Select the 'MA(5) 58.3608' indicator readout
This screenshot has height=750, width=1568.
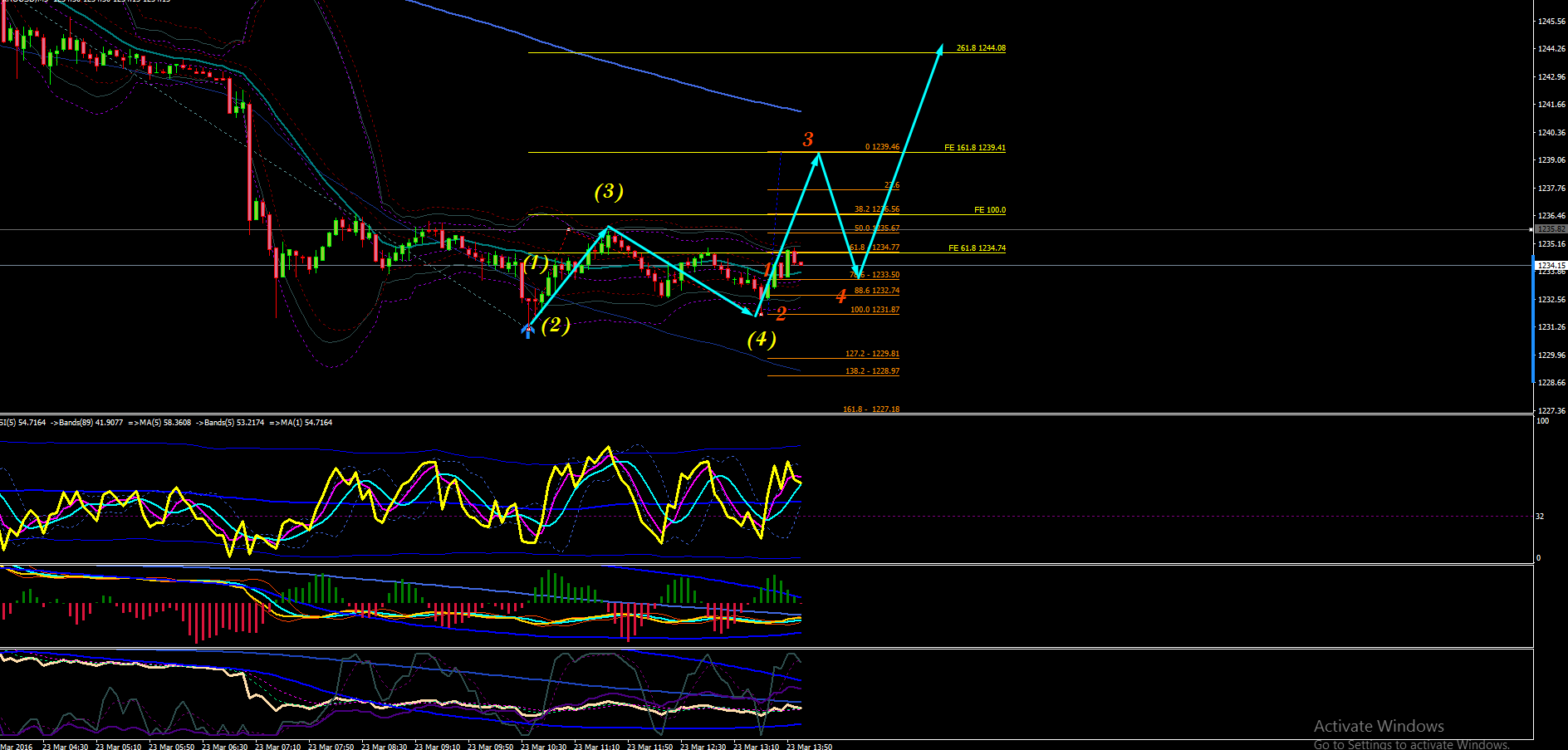click(165, 423)
